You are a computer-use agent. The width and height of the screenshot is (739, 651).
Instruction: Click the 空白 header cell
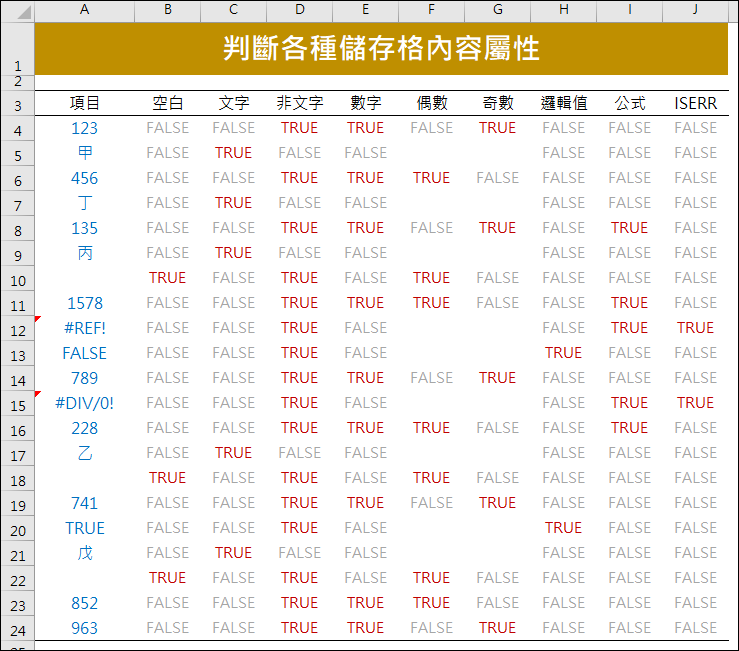point(167,103)
